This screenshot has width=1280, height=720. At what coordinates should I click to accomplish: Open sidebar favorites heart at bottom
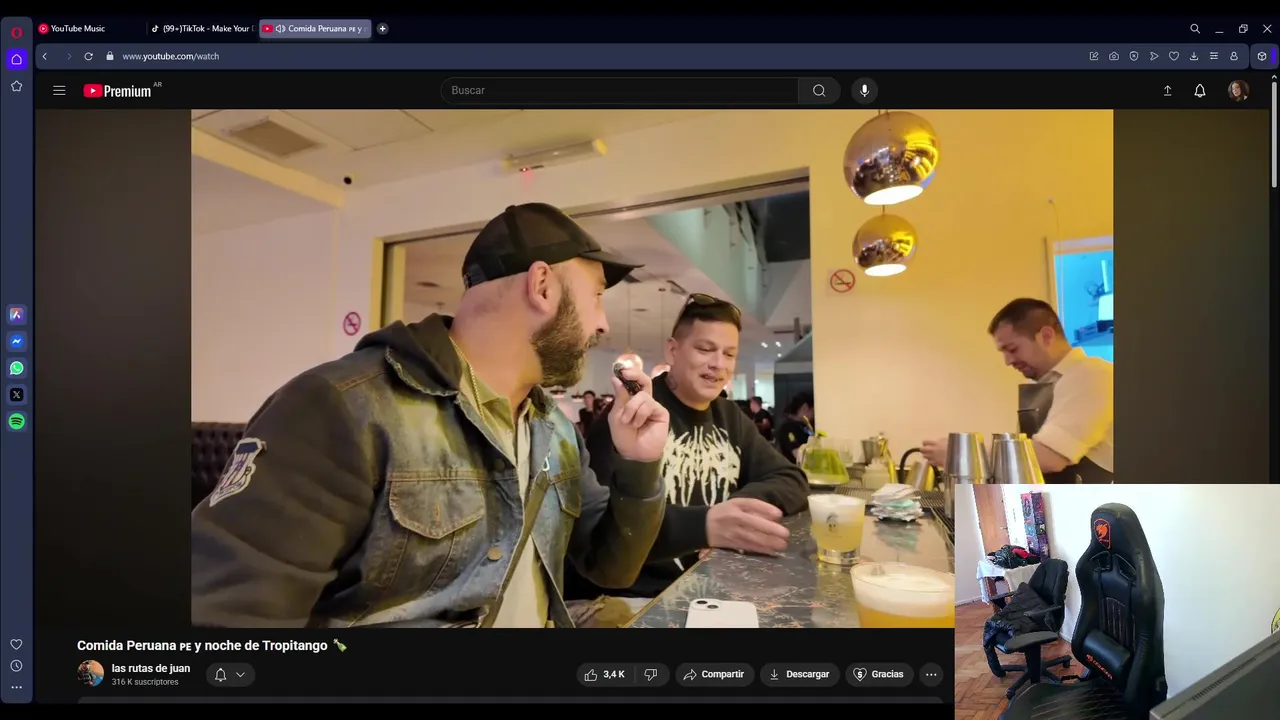(x=16, y=645)
